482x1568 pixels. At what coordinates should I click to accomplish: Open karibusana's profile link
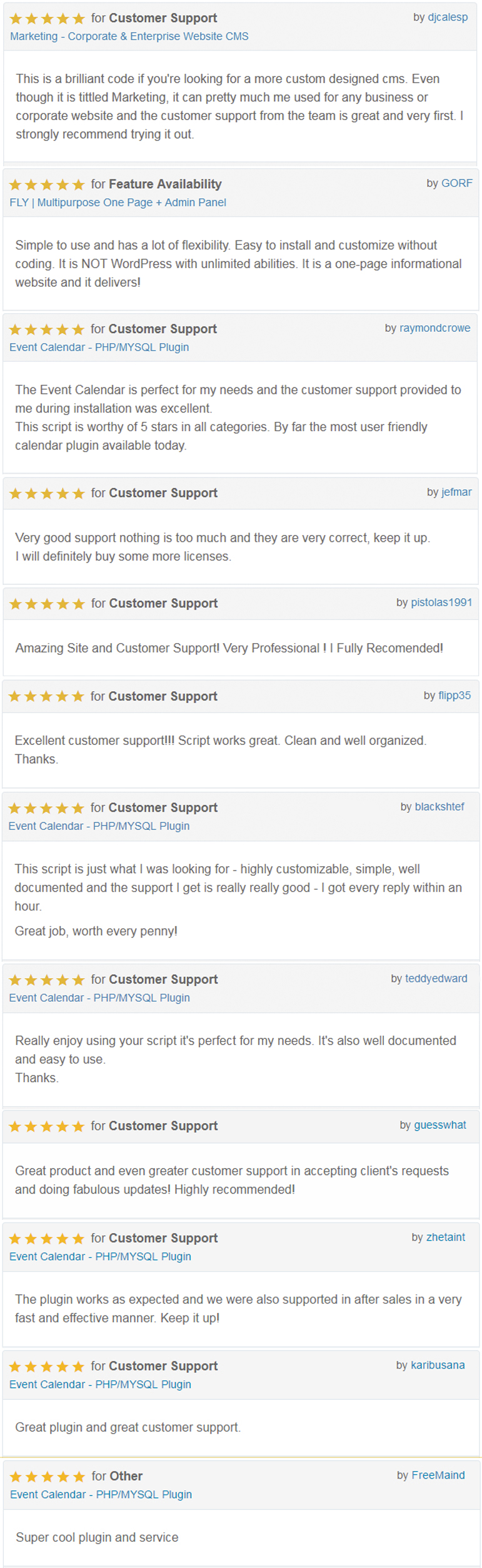pos(438,1366)
